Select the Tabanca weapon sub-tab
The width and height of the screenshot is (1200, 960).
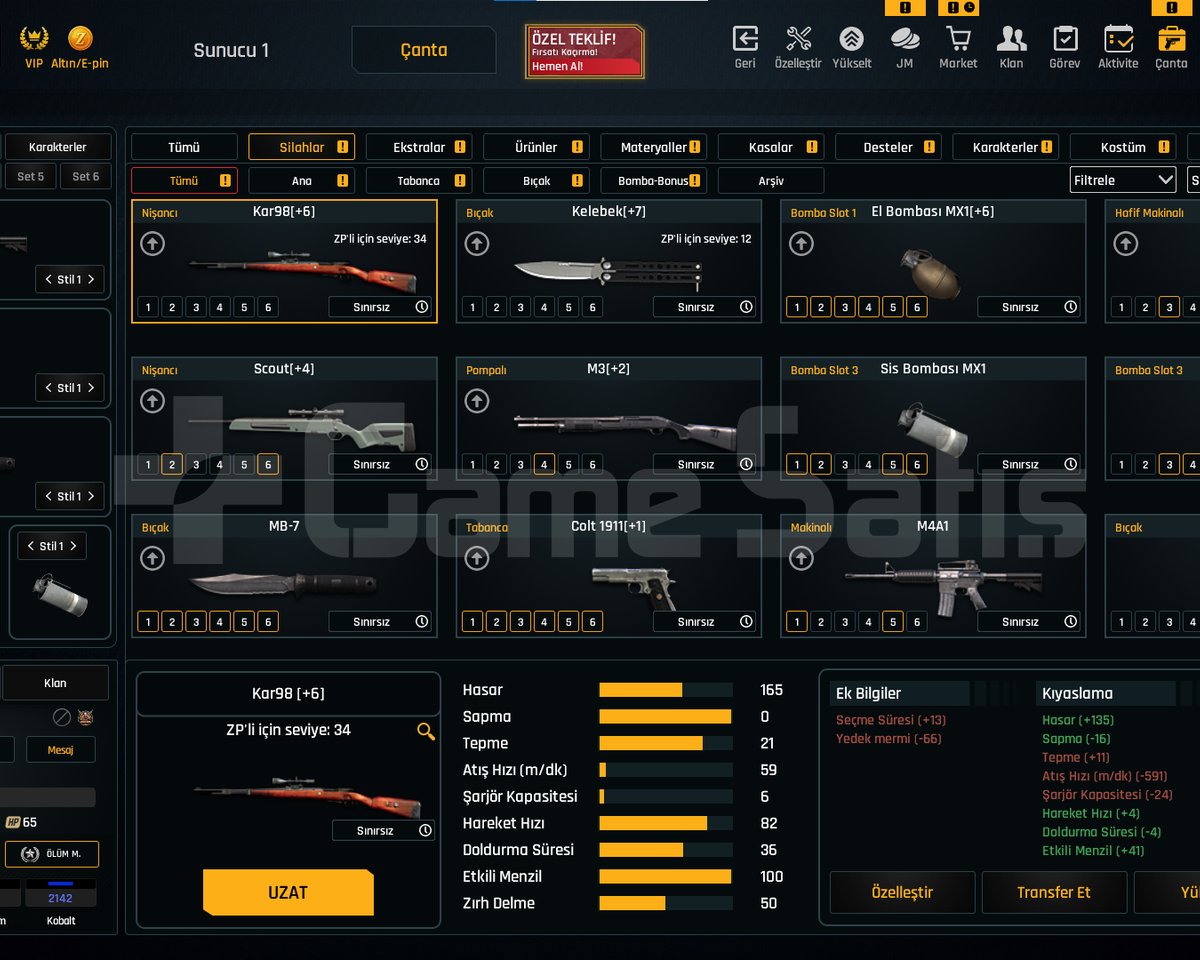(419, 181)
